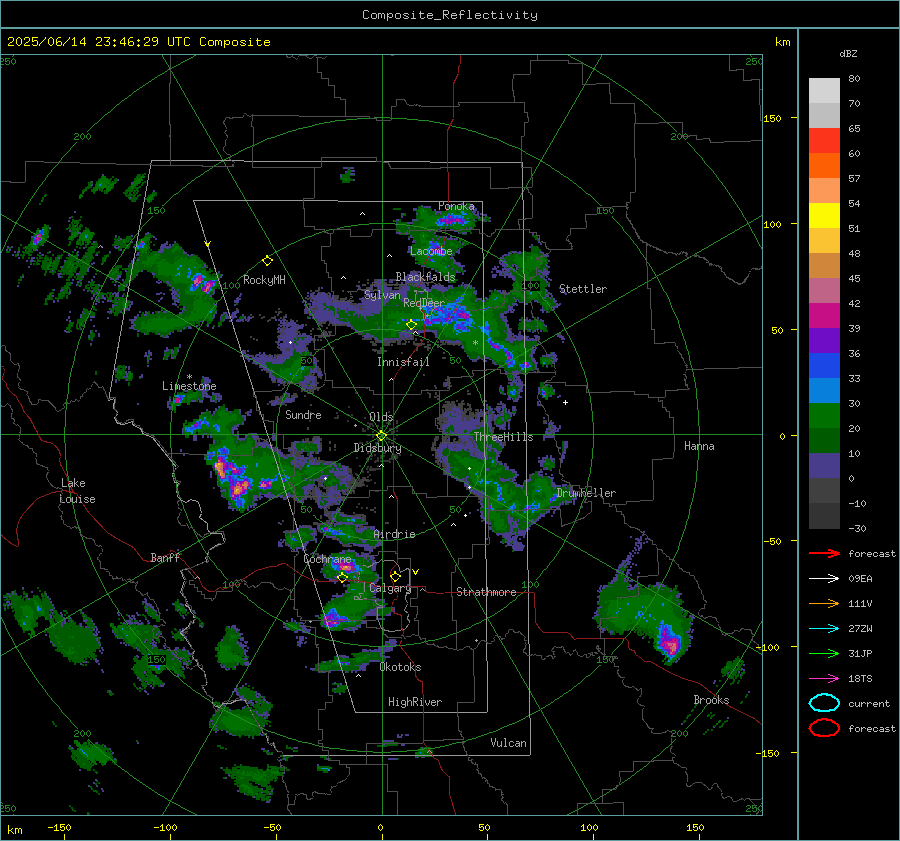Screen dimensions: 900x841
Task: Click the Strathmore label
Action: point(486,592)
